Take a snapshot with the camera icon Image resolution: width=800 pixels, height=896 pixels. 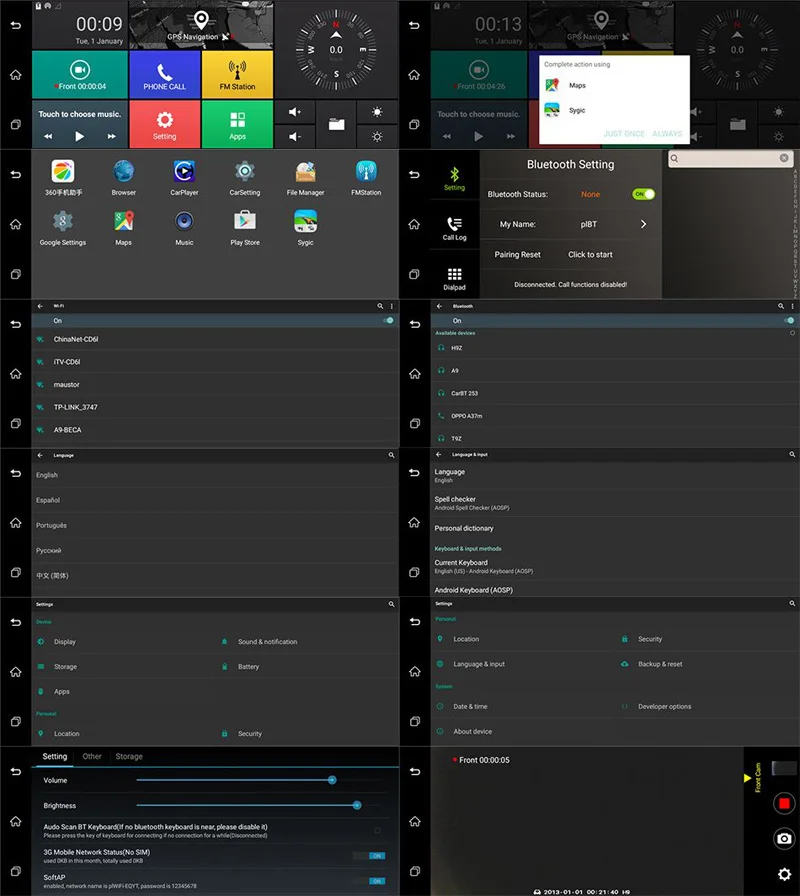tap(784, 838)
